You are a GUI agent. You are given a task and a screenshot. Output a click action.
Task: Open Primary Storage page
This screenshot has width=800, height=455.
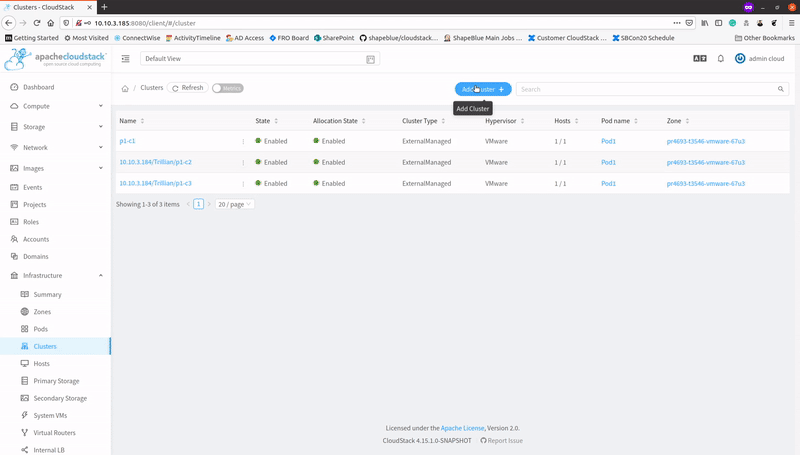pyautogui.click(x=55, y=381)
